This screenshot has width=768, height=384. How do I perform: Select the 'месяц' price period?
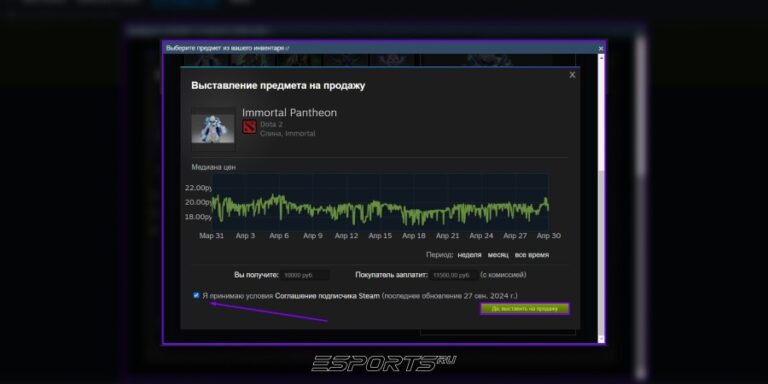tap(498, 255)
